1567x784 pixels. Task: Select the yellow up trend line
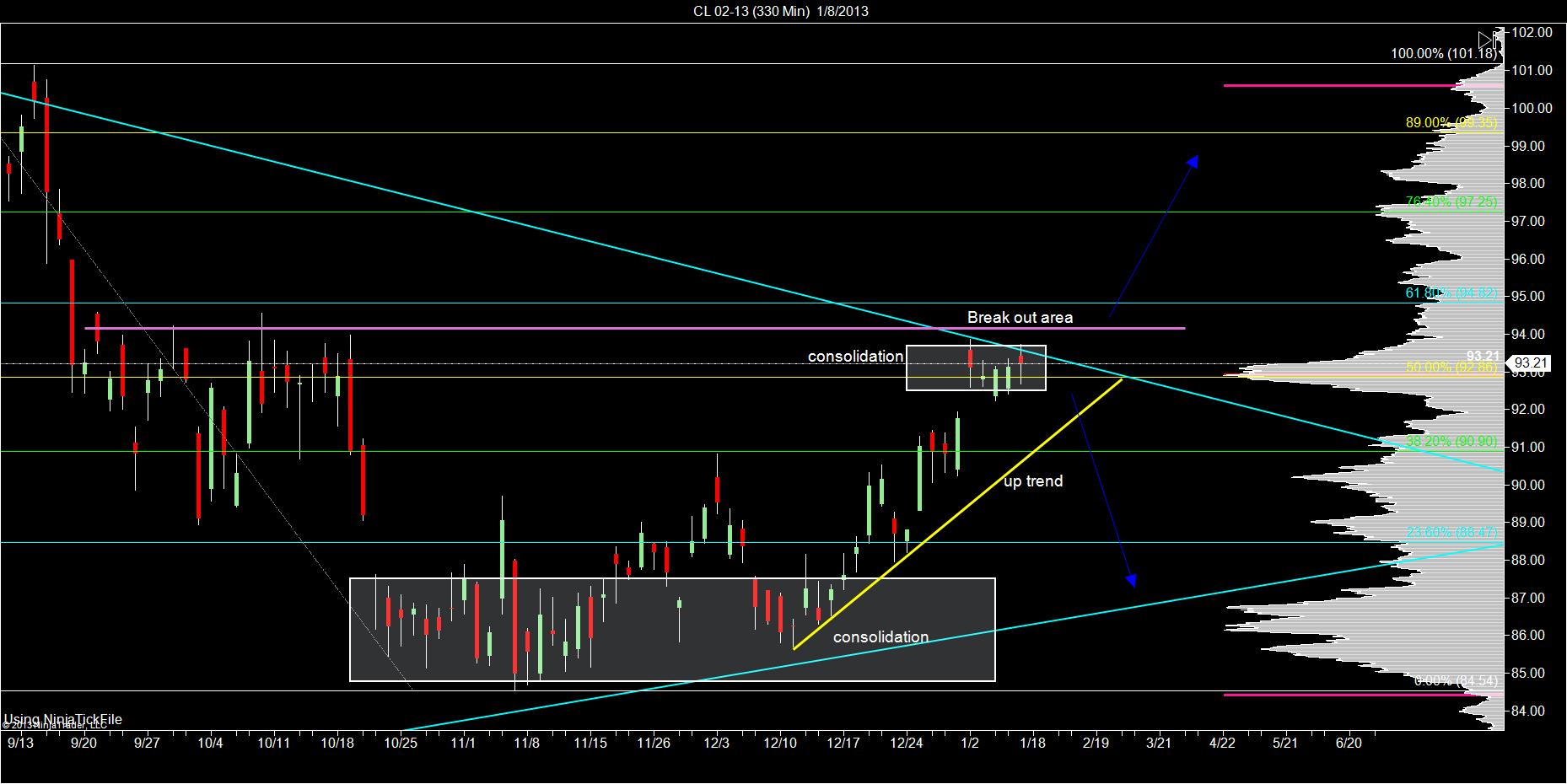tap(958, 514)
